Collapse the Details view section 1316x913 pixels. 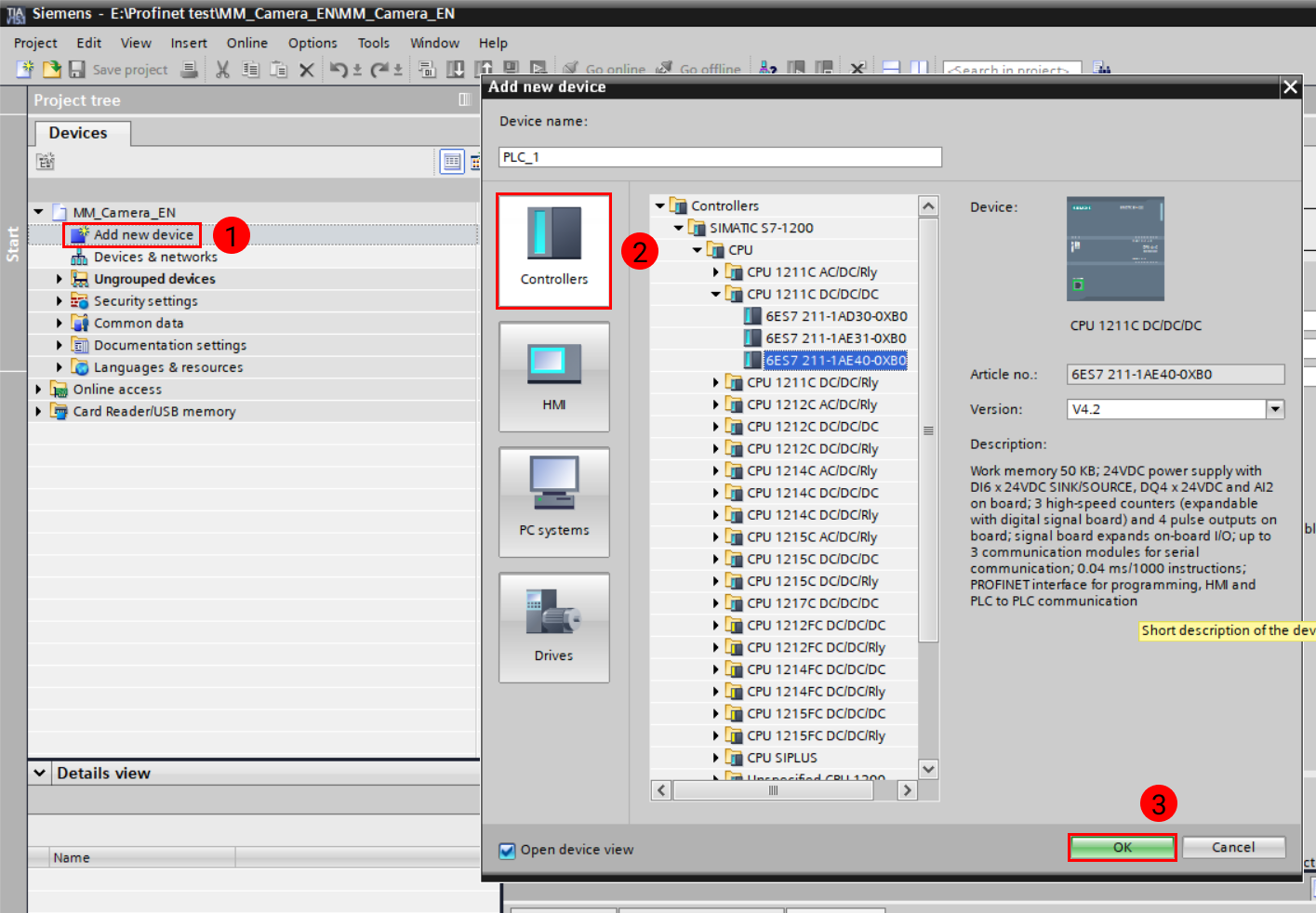point(39,773)
